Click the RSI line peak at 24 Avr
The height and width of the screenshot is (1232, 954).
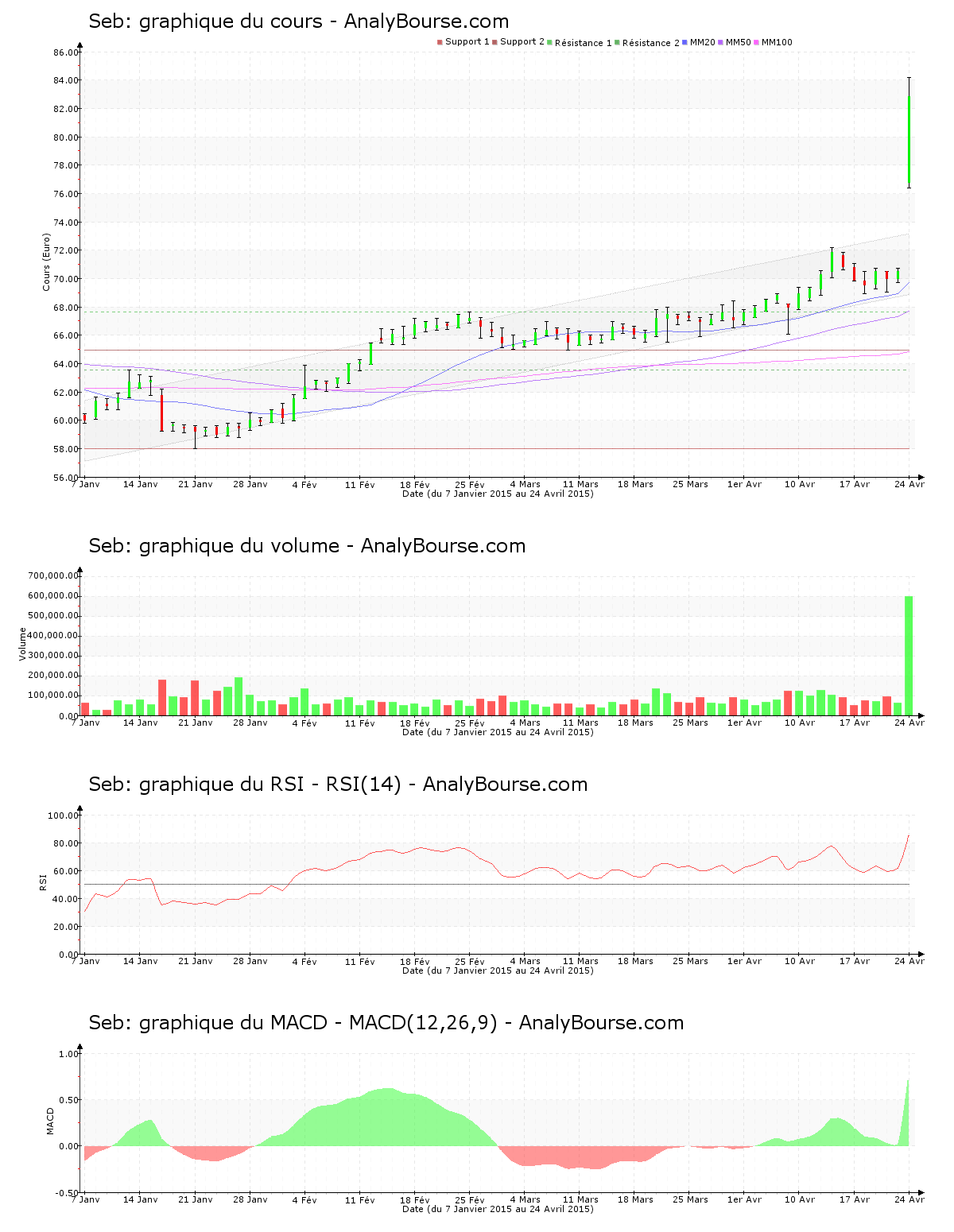pyautogui.click(x=908, y=836)
